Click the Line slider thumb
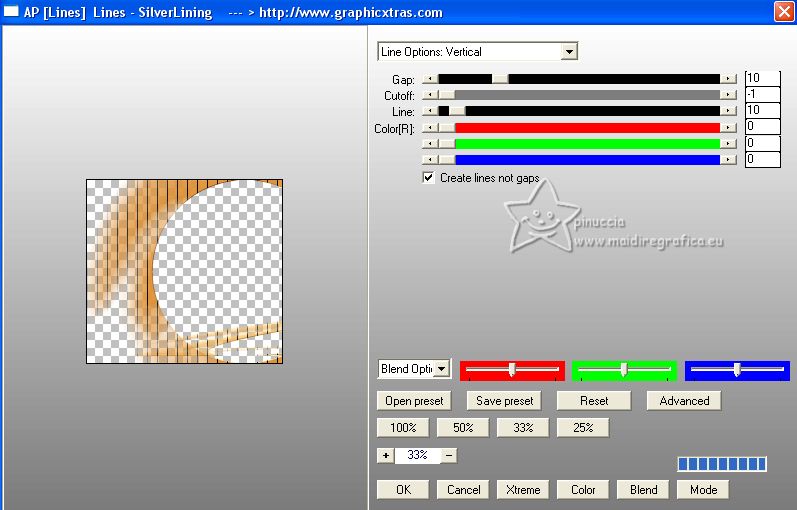 click(x=457, y=111)
